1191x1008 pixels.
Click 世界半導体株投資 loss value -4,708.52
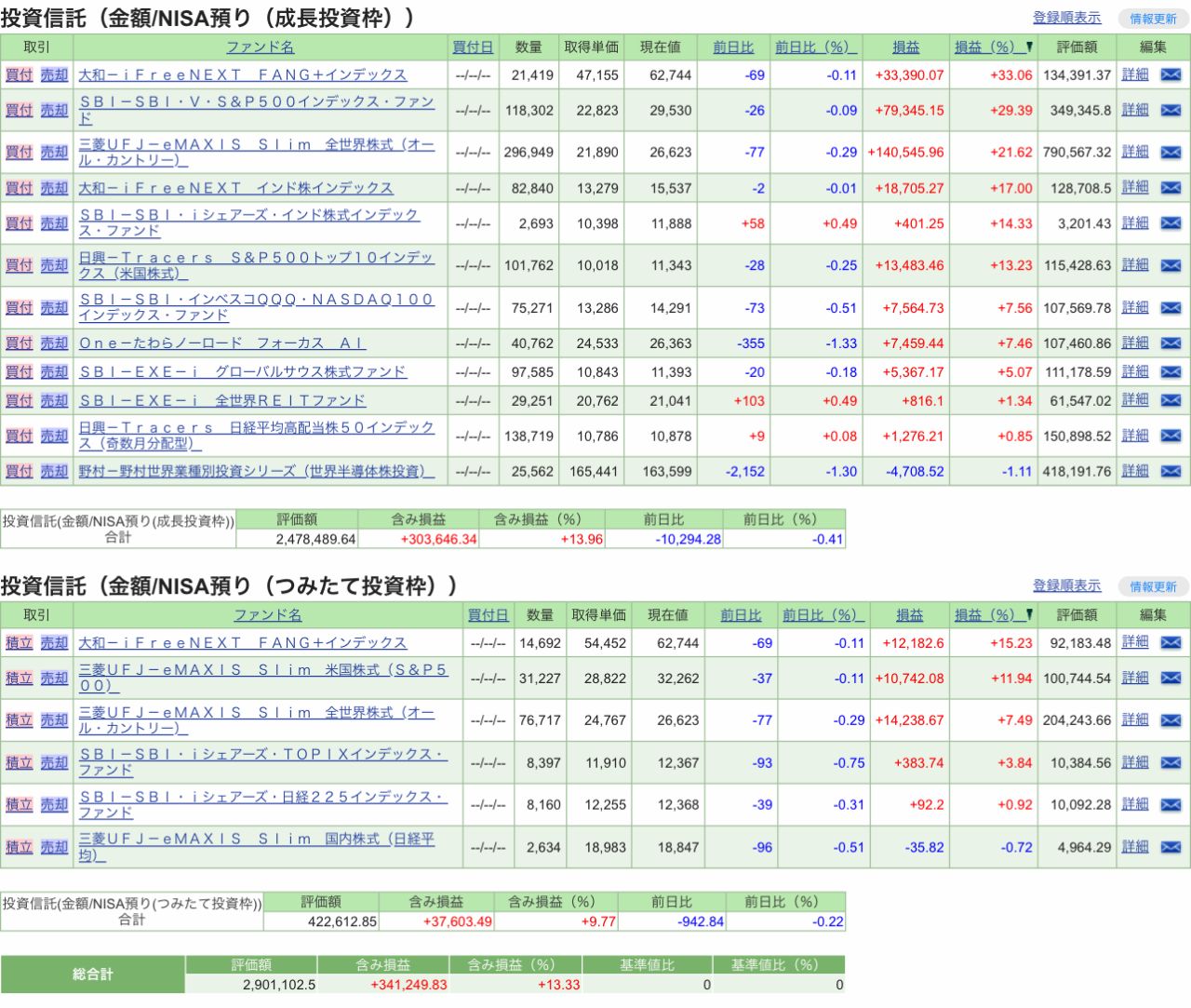coord(915,471)
